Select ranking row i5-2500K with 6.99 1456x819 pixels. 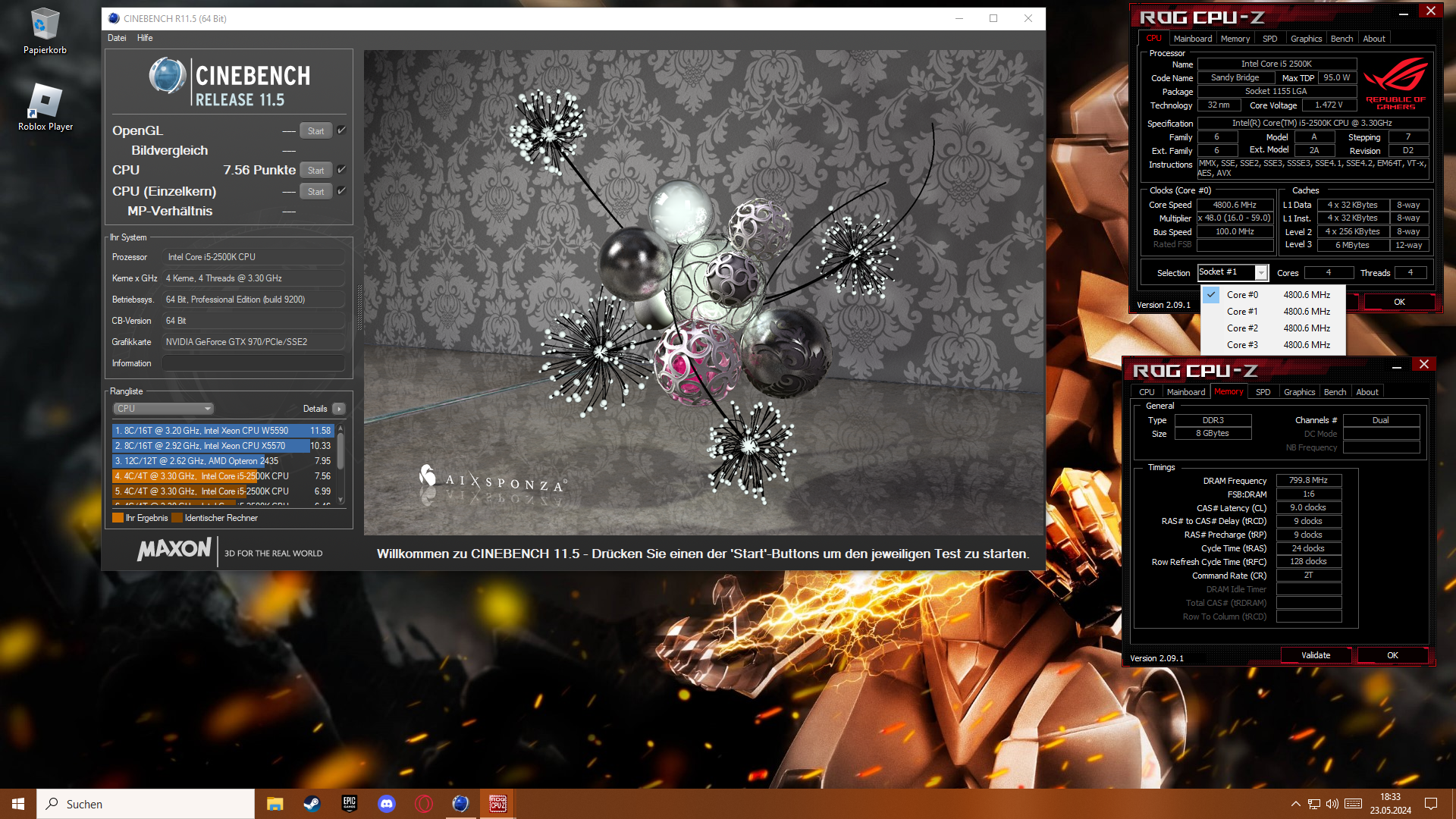pyautogui.click(x=223, y=491)
